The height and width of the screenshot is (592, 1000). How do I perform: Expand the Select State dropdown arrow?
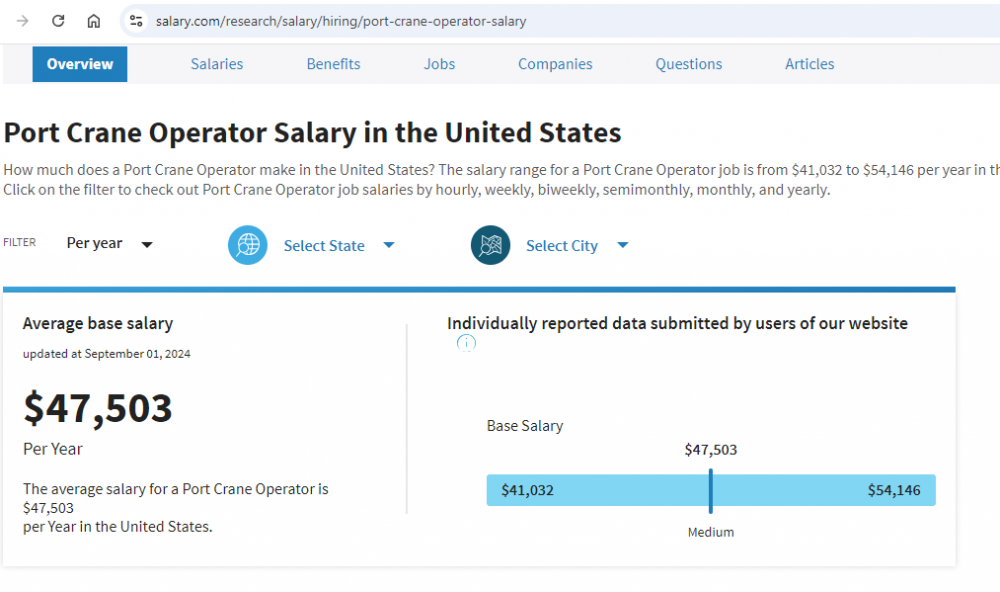tap(389, 245)
